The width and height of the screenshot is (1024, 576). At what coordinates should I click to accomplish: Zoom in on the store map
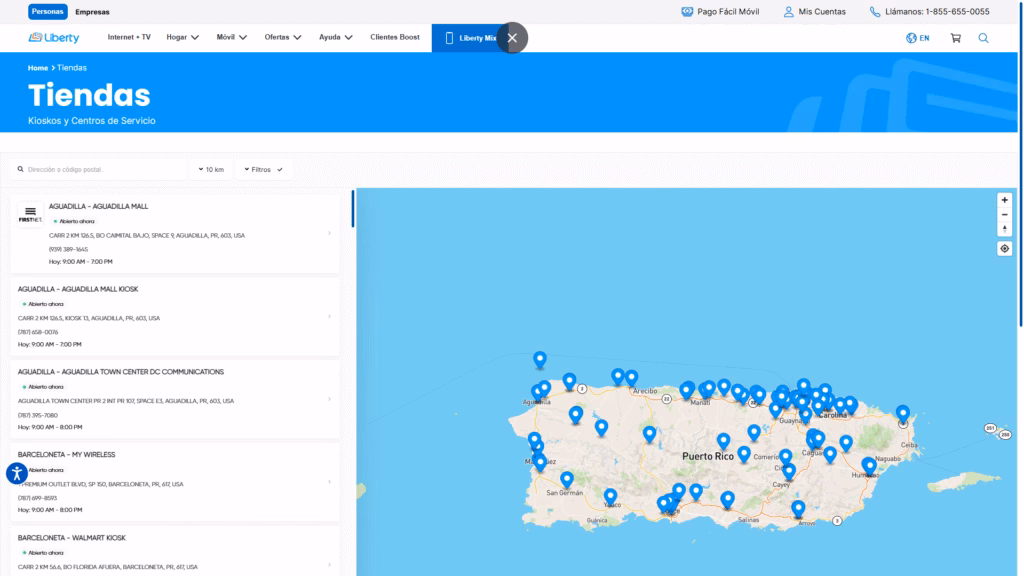[1004, 199]
